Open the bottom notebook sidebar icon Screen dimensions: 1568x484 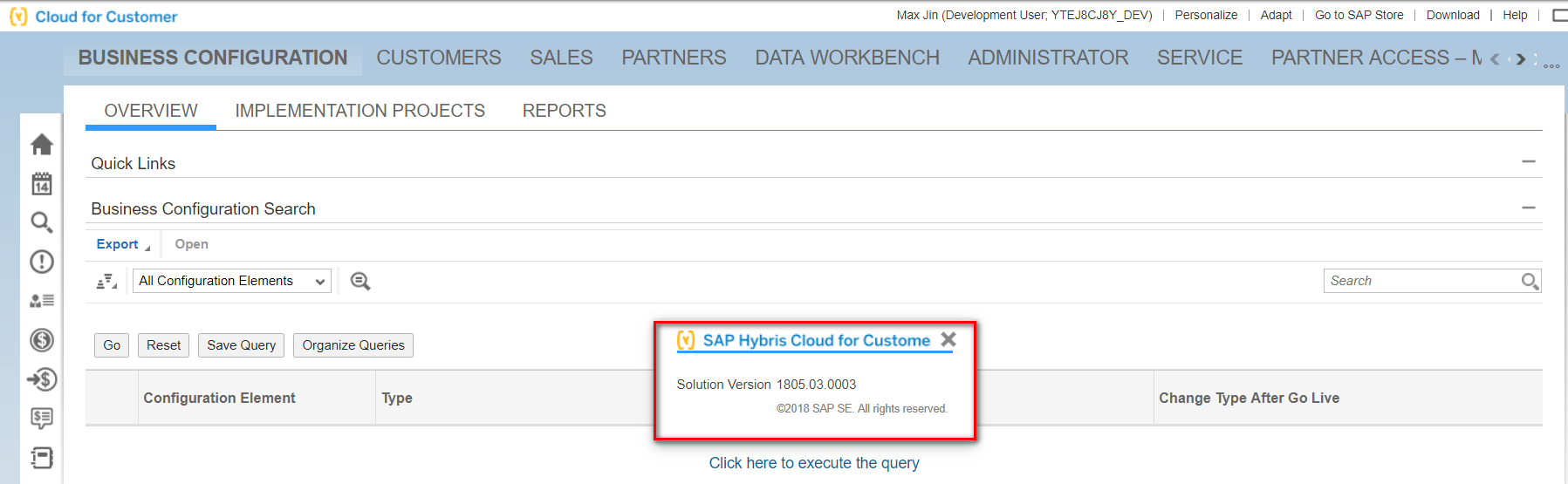41,458
